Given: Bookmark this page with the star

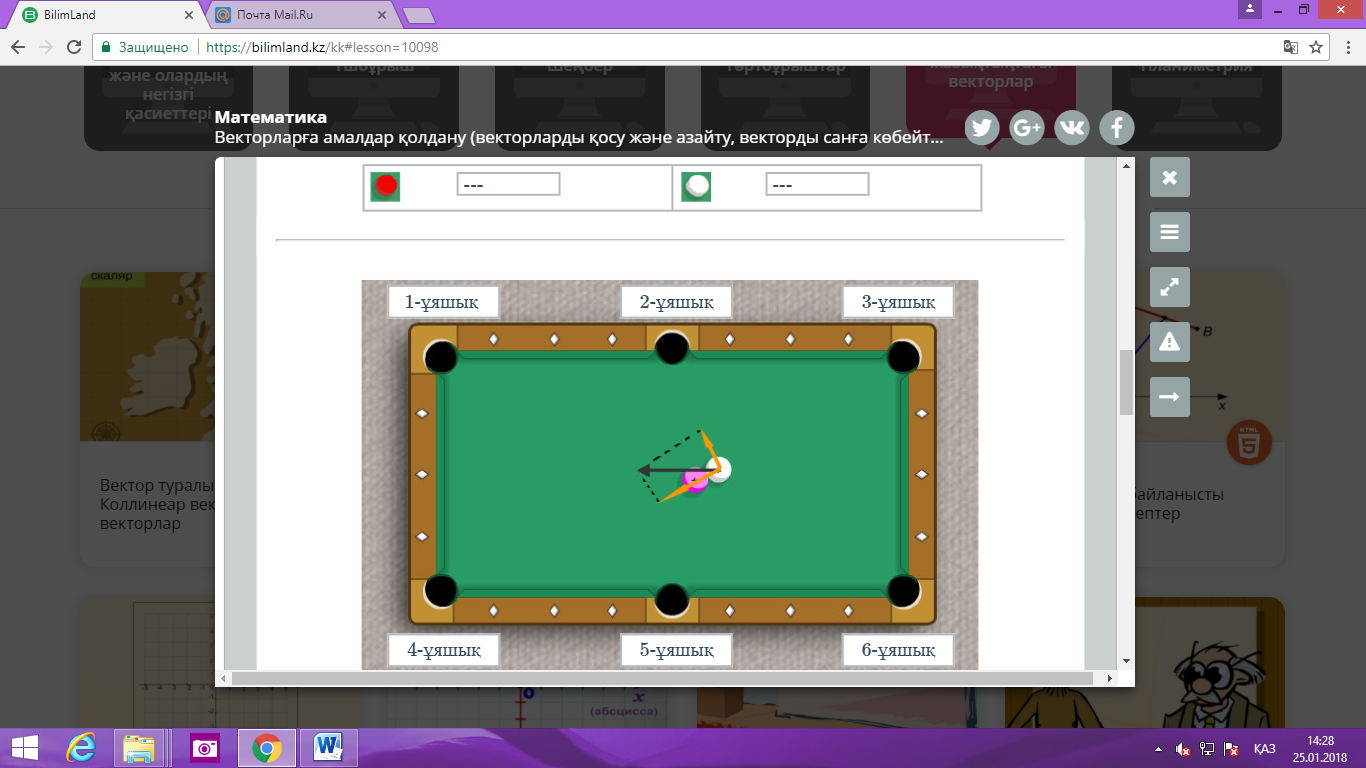Looking at the screenshot, I should point(1316,47).
